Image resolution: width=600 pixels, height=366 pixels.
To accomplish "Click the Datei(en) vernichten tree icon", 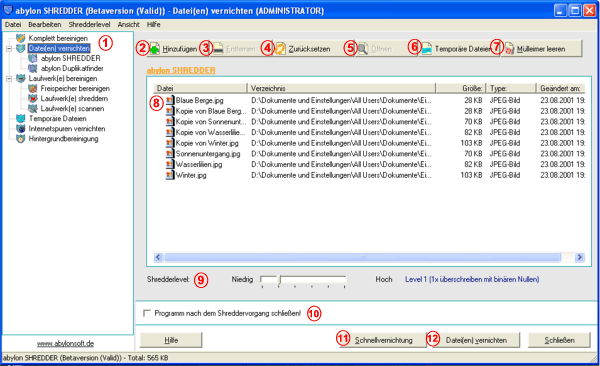I will 21,48.
